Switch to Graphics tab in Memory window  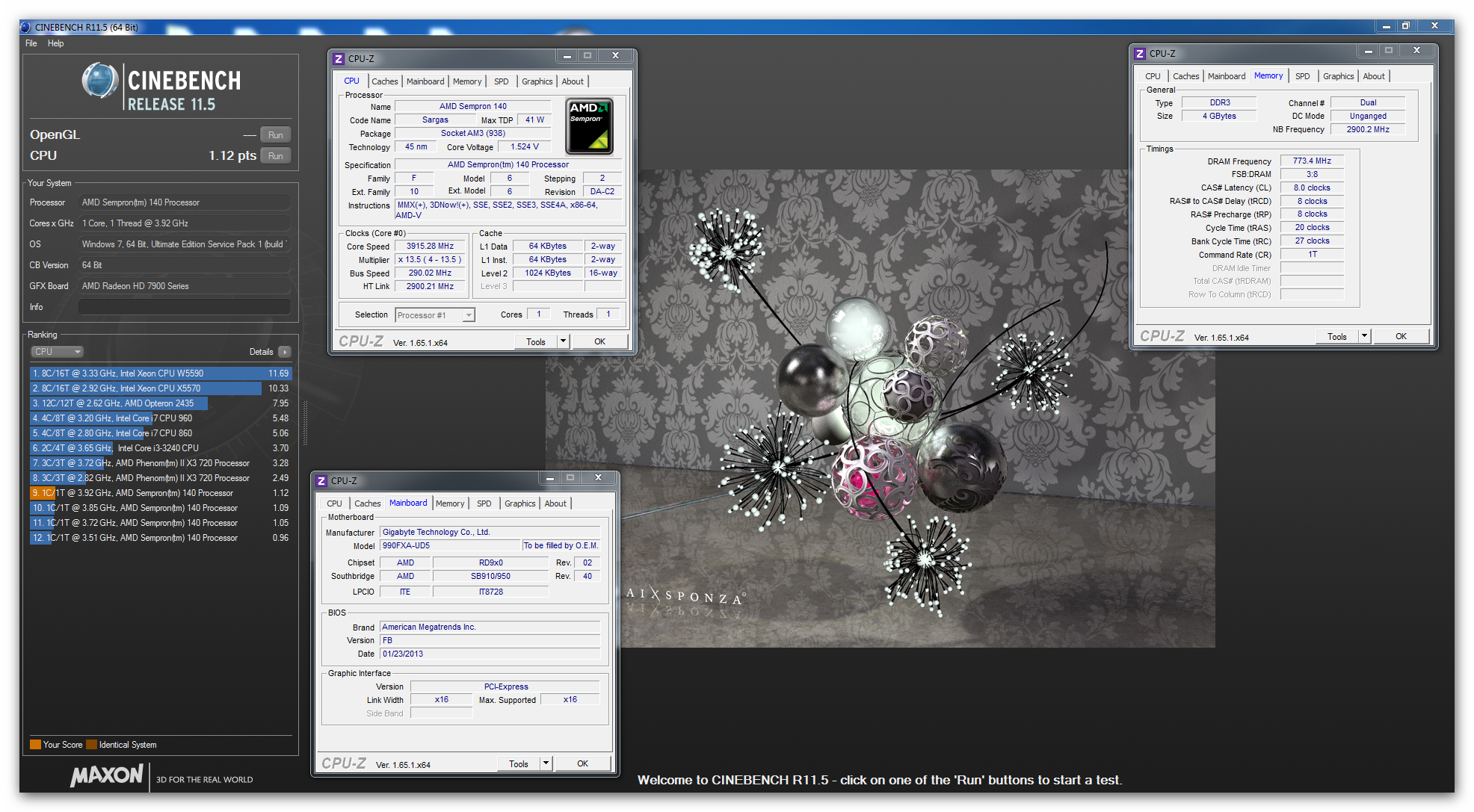coord(1338,76)
